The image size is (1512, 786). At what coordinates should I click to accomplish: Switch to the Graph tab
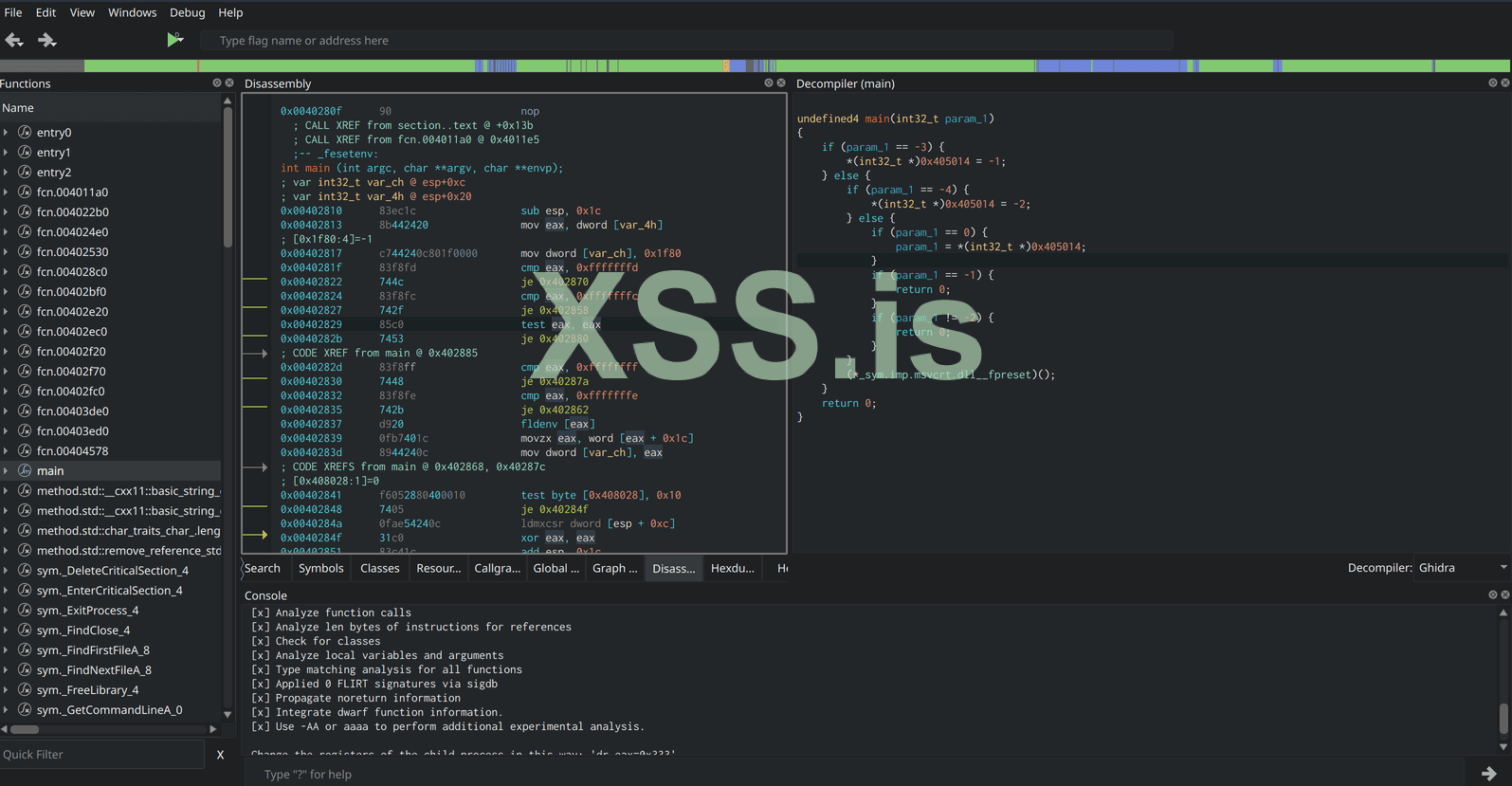click(614, 568)
